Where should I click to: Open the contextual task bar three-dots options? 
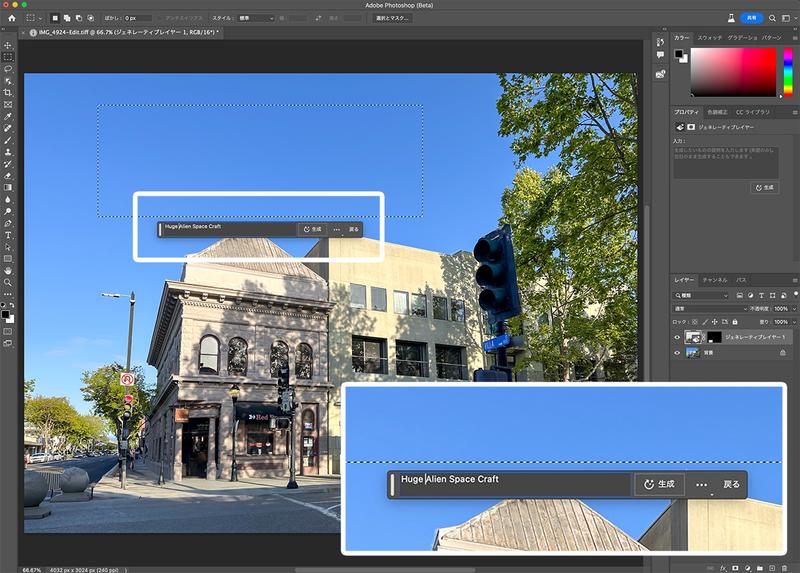click(x=337, y=230)
